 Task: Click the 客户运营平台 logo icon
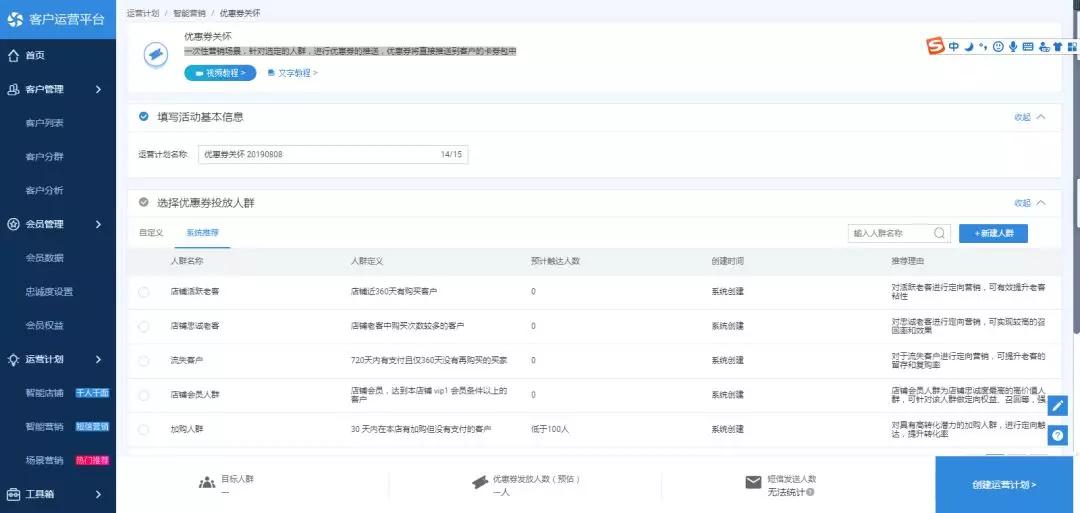(15, 19)
